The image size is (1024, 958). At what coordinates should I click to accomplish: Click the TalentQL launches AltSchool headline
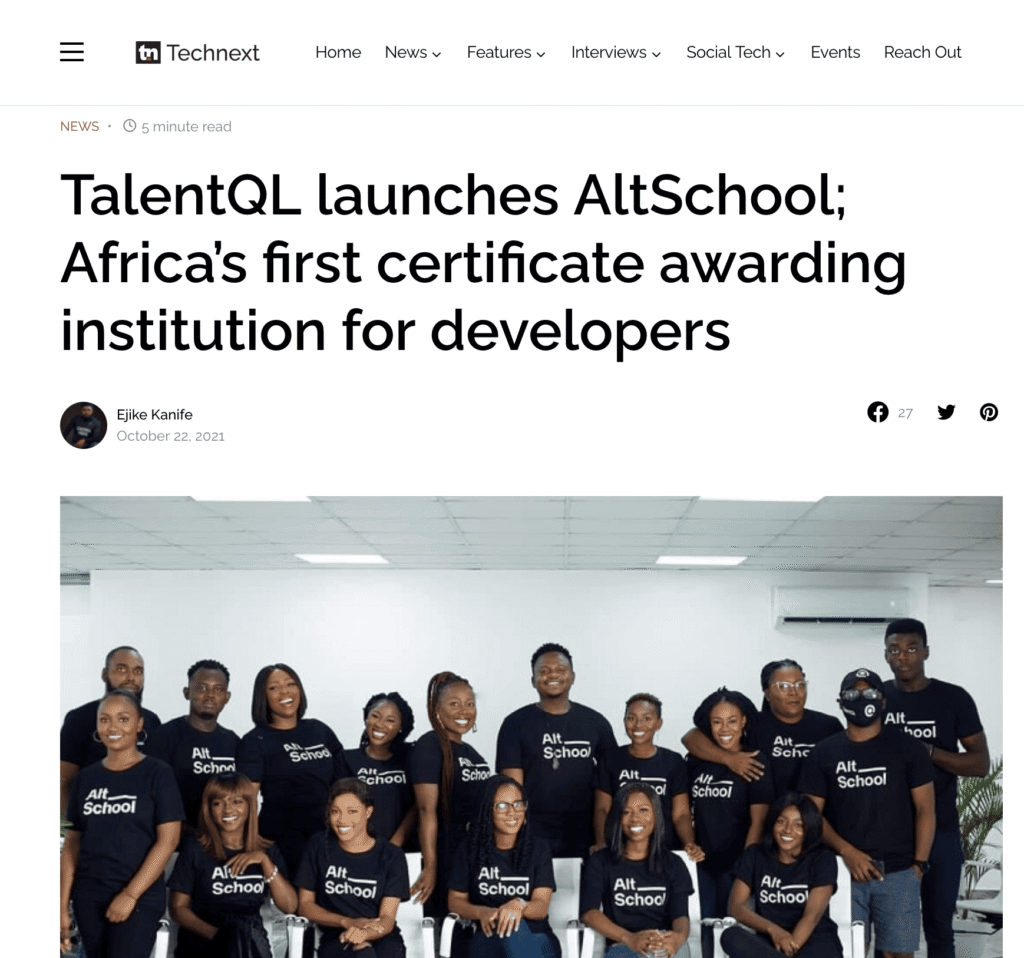[483, 263]
